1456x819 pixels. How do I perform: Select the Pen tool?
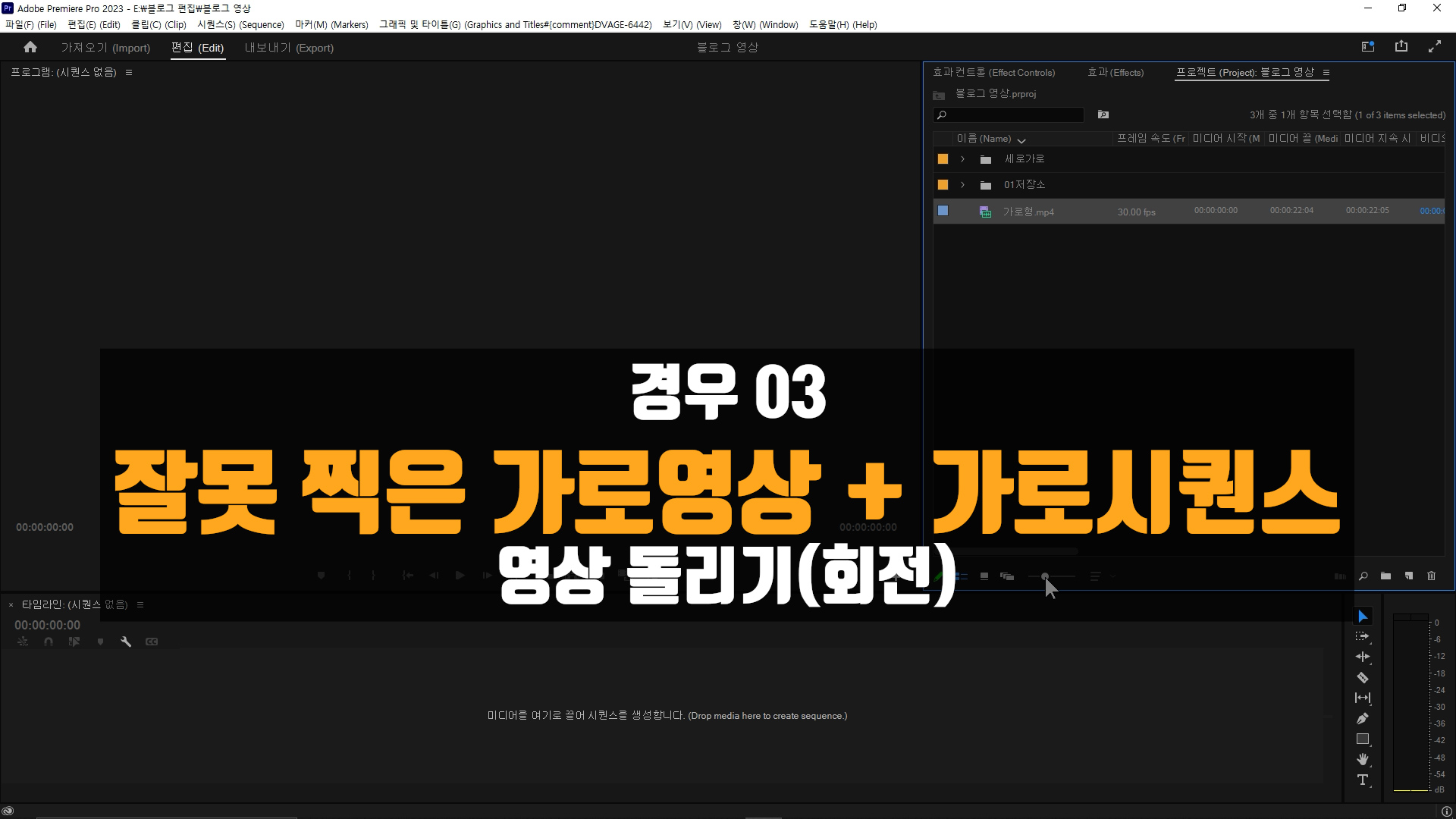[x=1363, y=718]
